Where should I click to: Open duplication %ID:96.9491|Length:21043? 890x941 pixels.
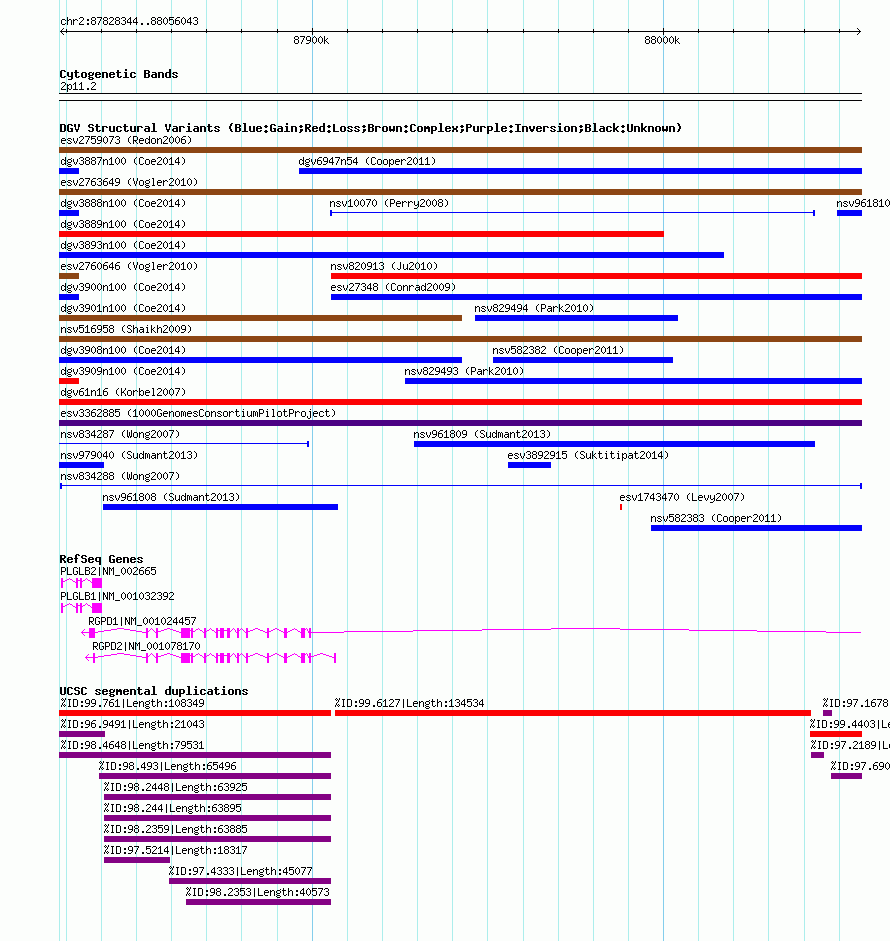[82, 734]
